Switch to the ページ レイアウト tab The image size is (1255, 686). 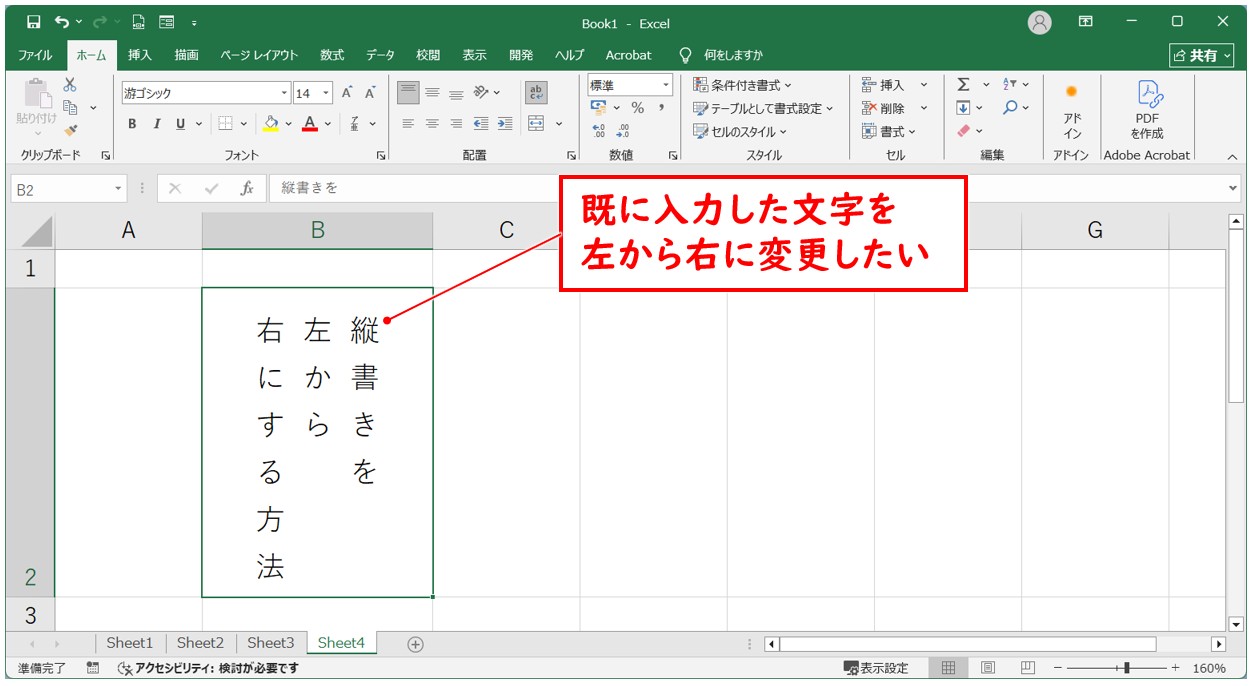coord(259,55)
